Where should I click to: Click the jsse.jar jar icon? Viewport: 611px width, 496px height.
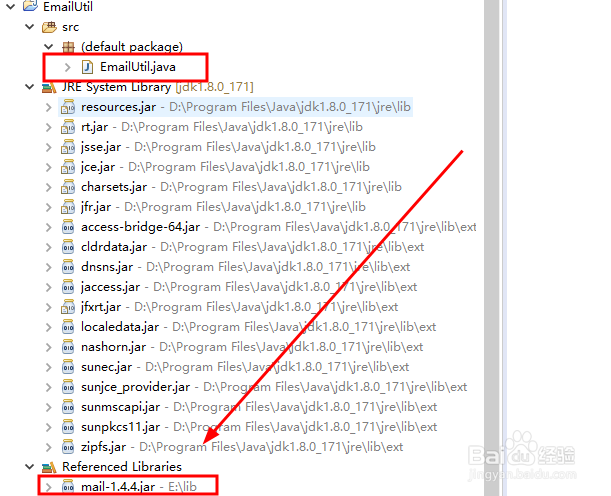pyautogui.click(x=68, y=147)
